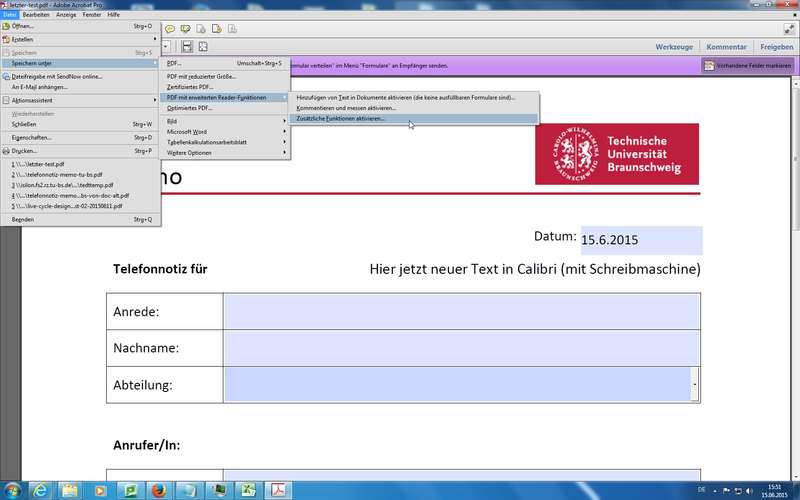Click the Datum field showing 15.6.2015
800x500 pixels.
point(640,240)
